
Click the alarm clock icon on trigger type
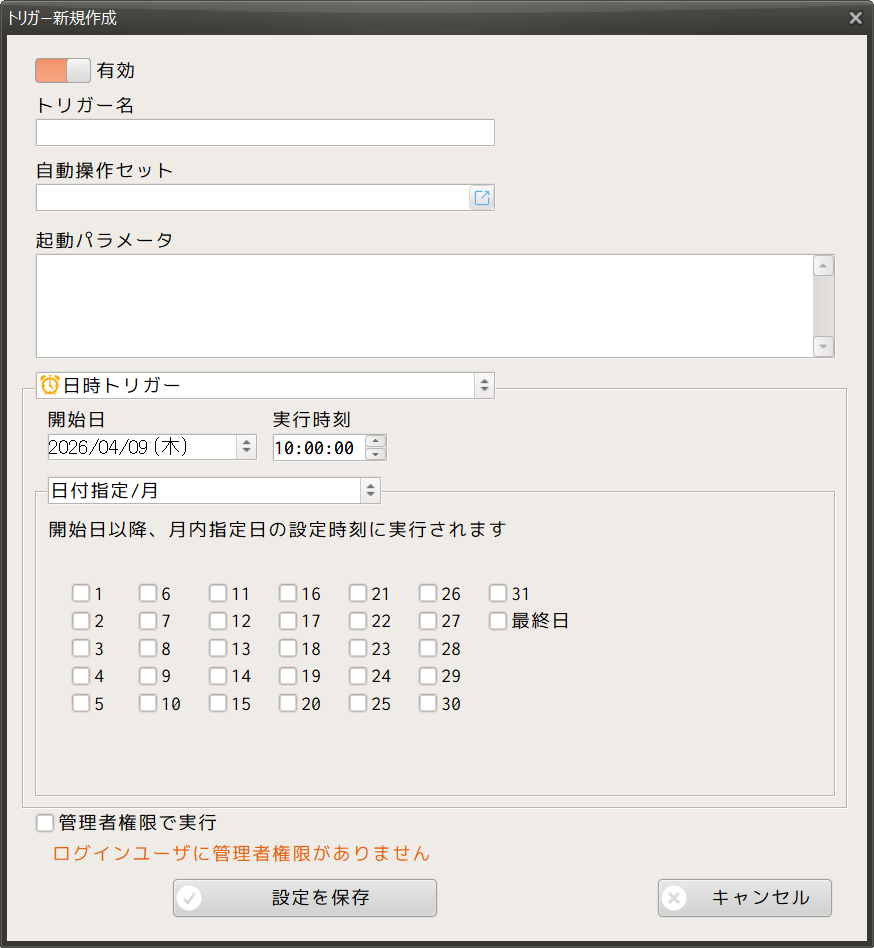(49, 385)
